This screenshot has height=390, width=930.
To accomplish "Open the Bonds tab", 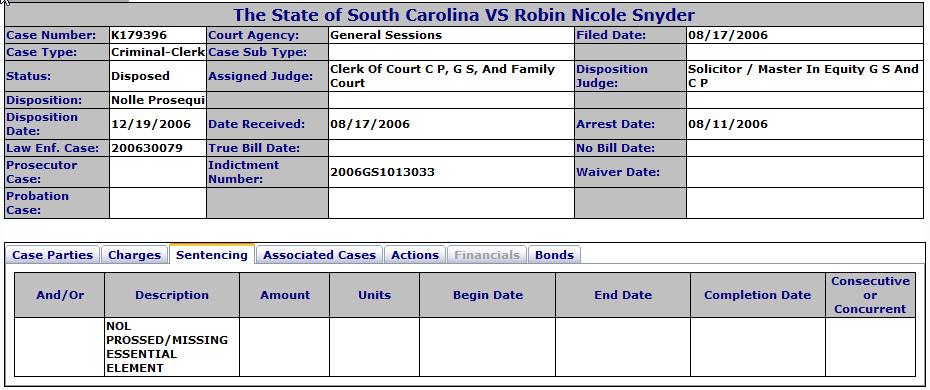I will click(x=555, y=255).
